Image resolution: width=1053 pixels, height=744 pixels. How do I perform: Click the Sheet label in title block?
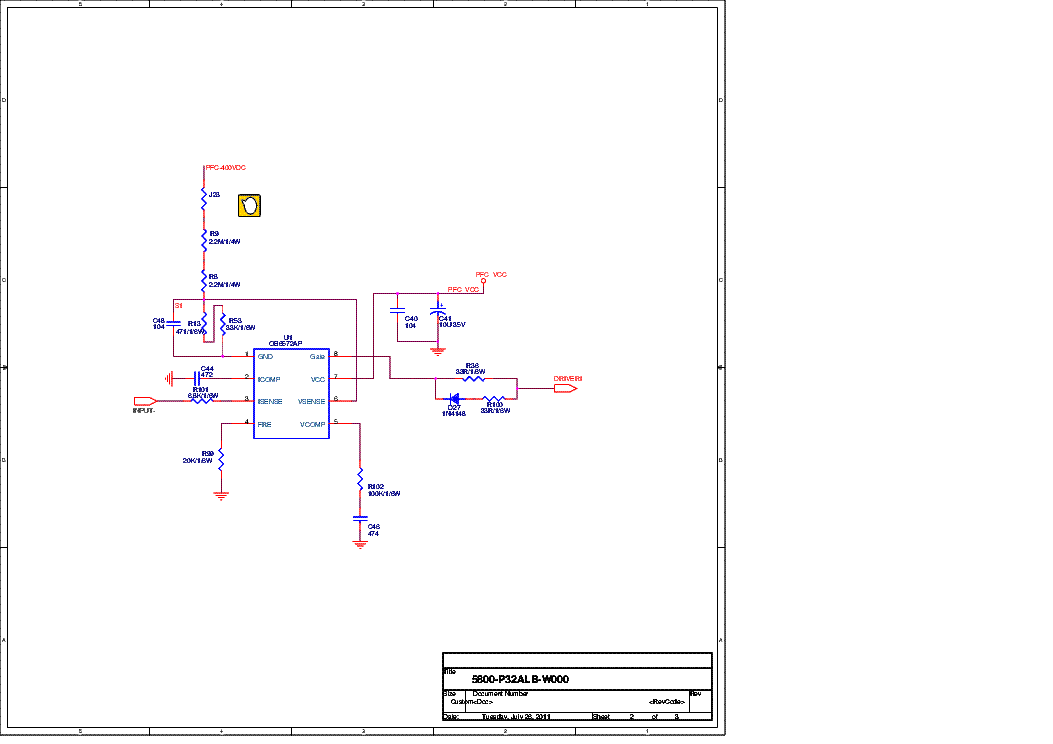pyautogui.click(x=601, y=716)
